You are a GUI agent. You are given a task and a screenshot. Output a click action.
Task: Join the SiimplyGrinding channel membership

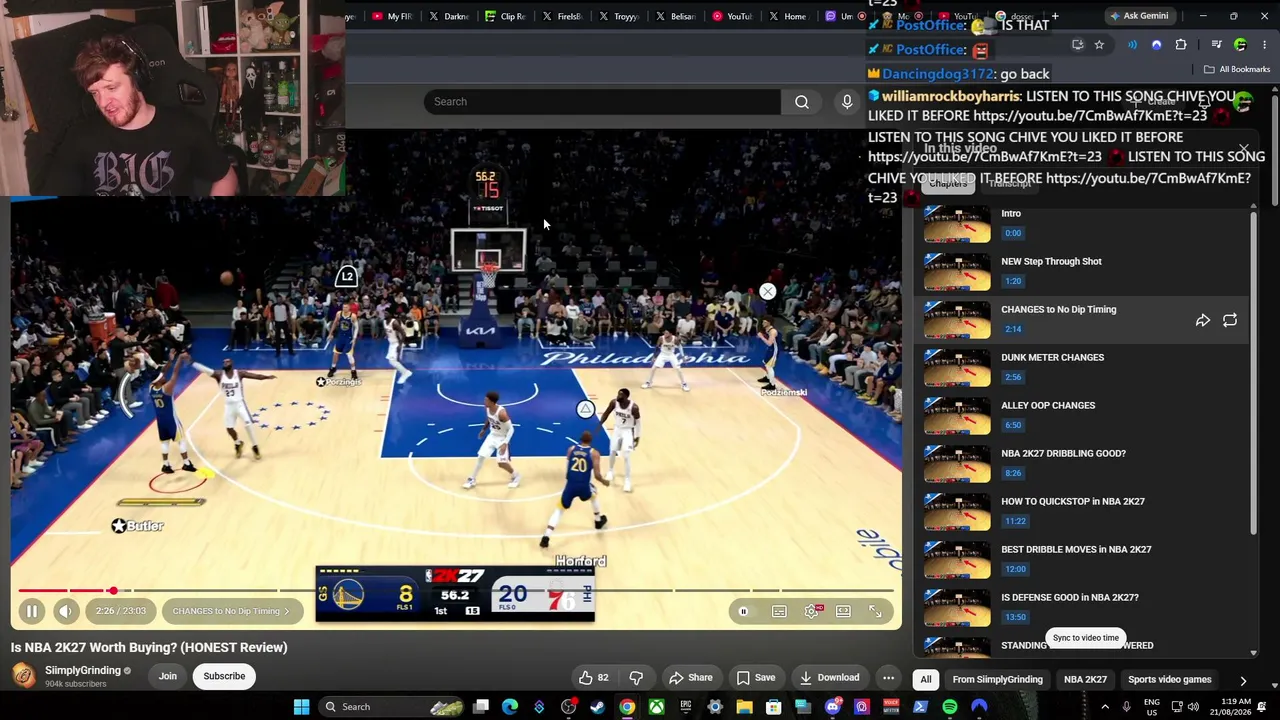click(167, 676)
